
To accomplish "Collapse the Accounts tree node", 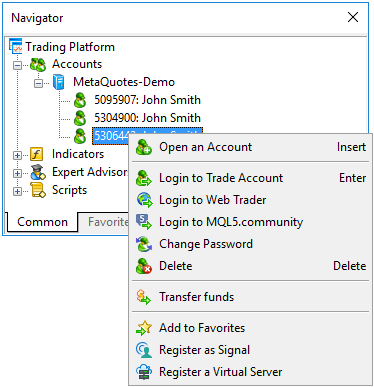I will 17,65.
